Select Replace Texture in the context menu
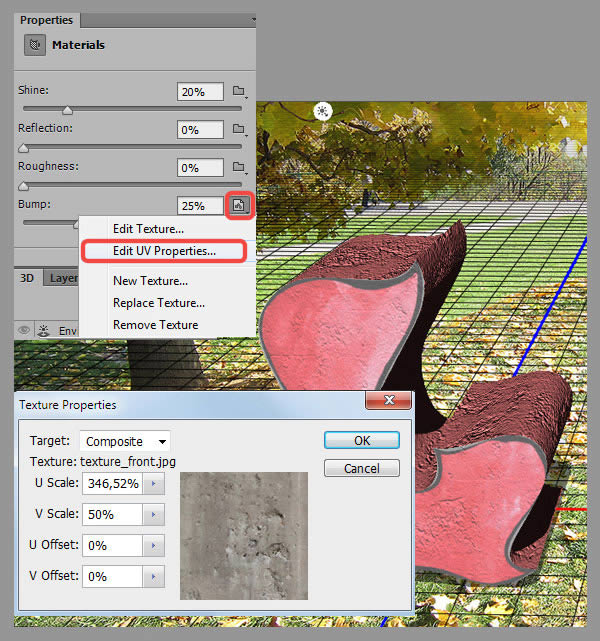 click(x=159, y=303)
